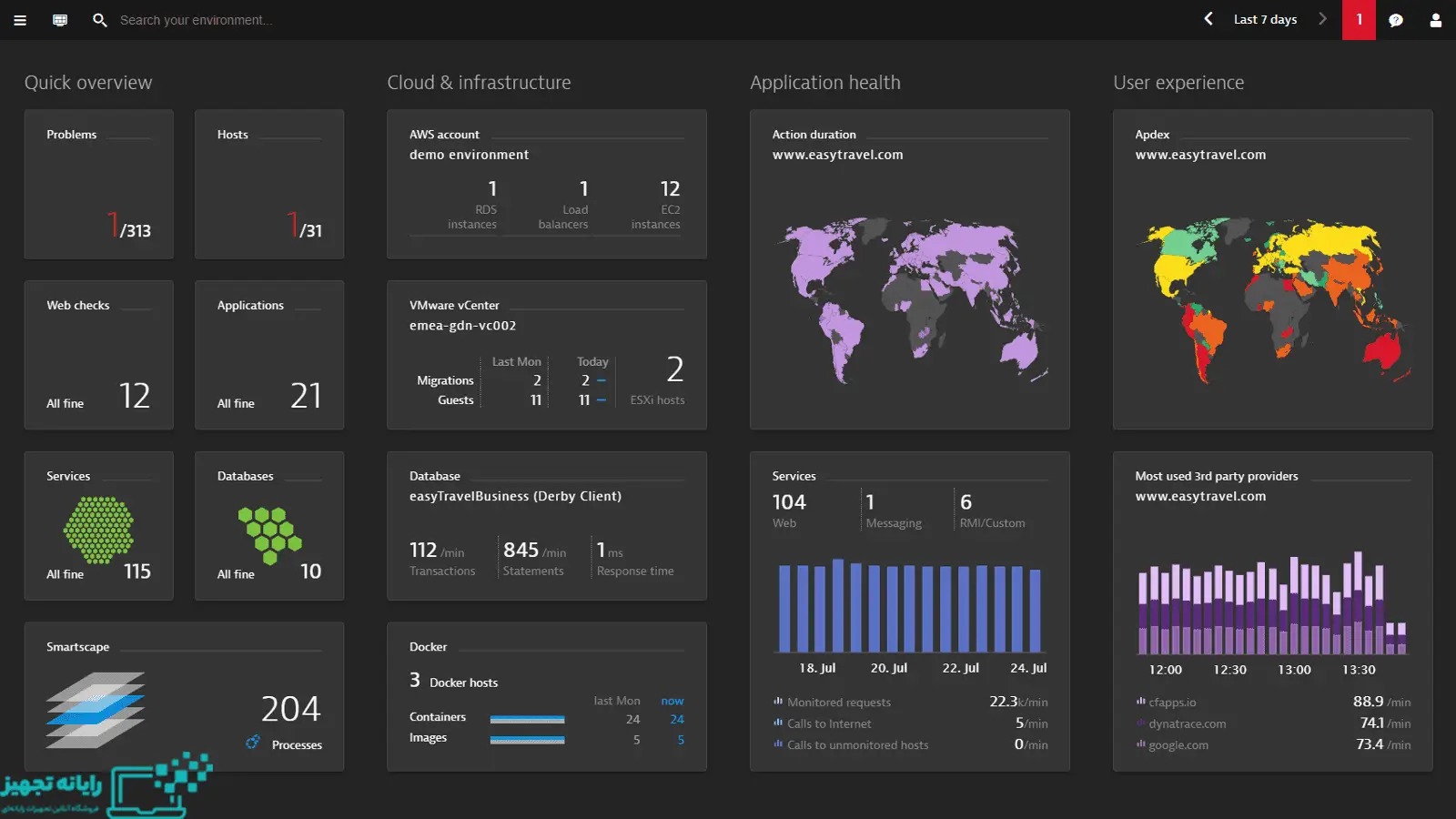Viewport: 1456px width, 819px height.
Task: Open the Applications tile
Action: point(269,355)
